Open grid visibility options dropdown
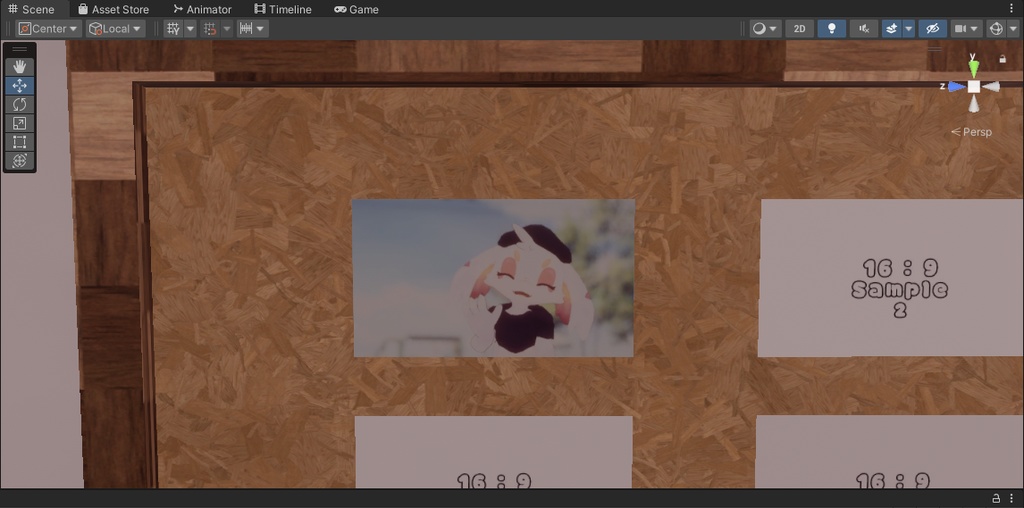 190,29
